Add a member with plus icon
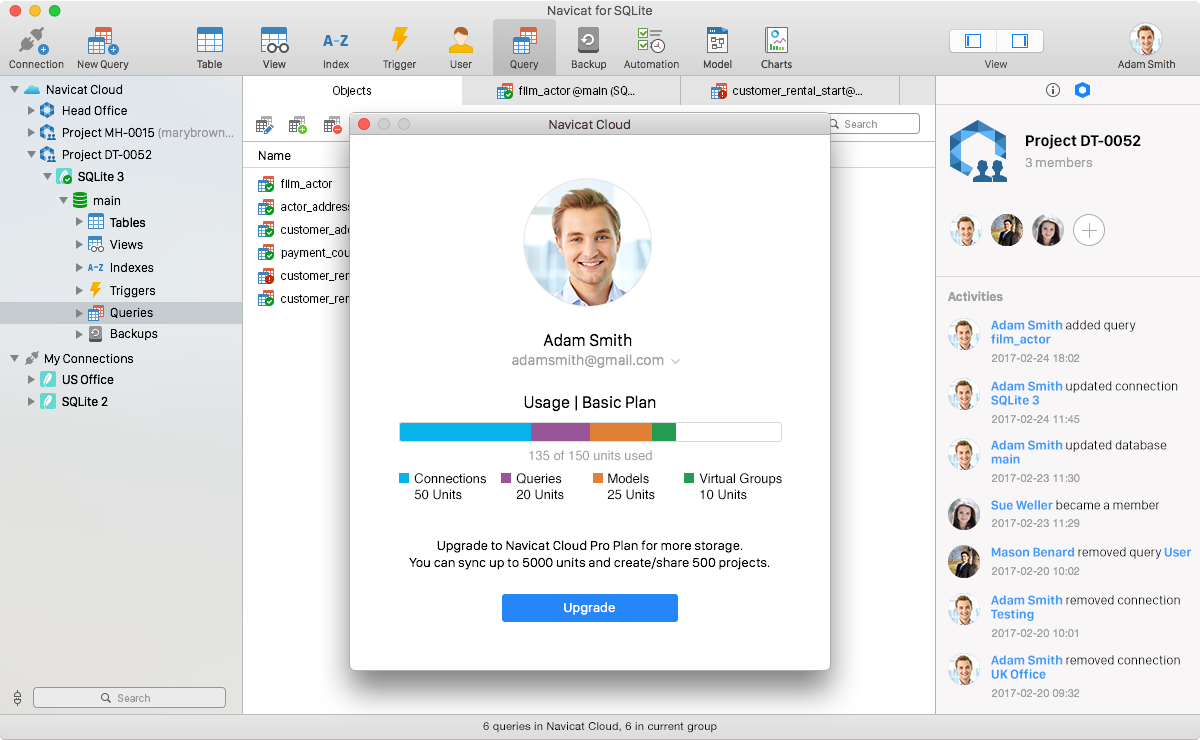Image resolution: width=1200 pixels, height=740 pixels. click(x=1089, y=231)
